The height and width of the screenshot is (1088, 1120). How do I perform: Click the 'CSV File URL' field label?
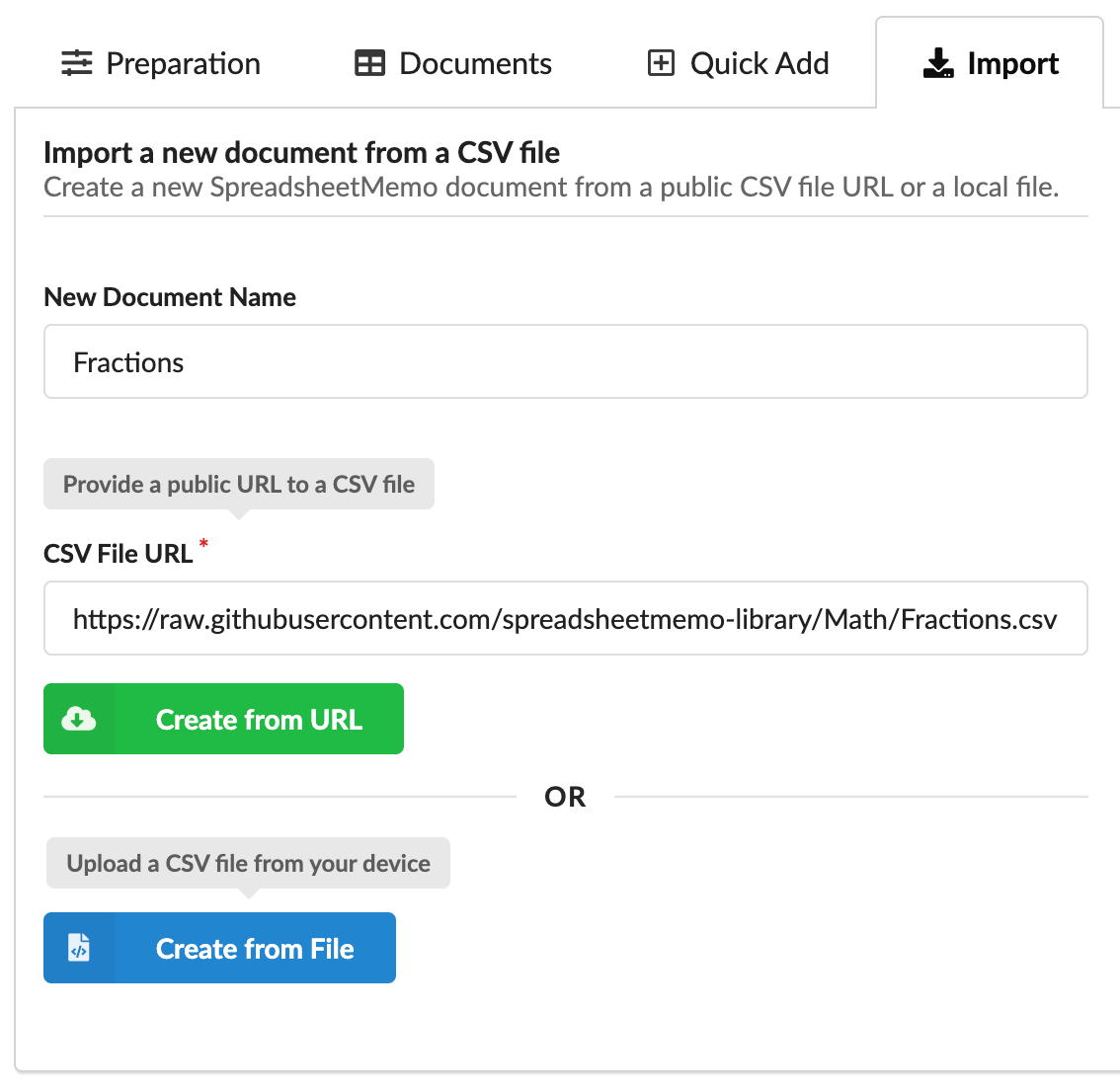tap(119, 554)
